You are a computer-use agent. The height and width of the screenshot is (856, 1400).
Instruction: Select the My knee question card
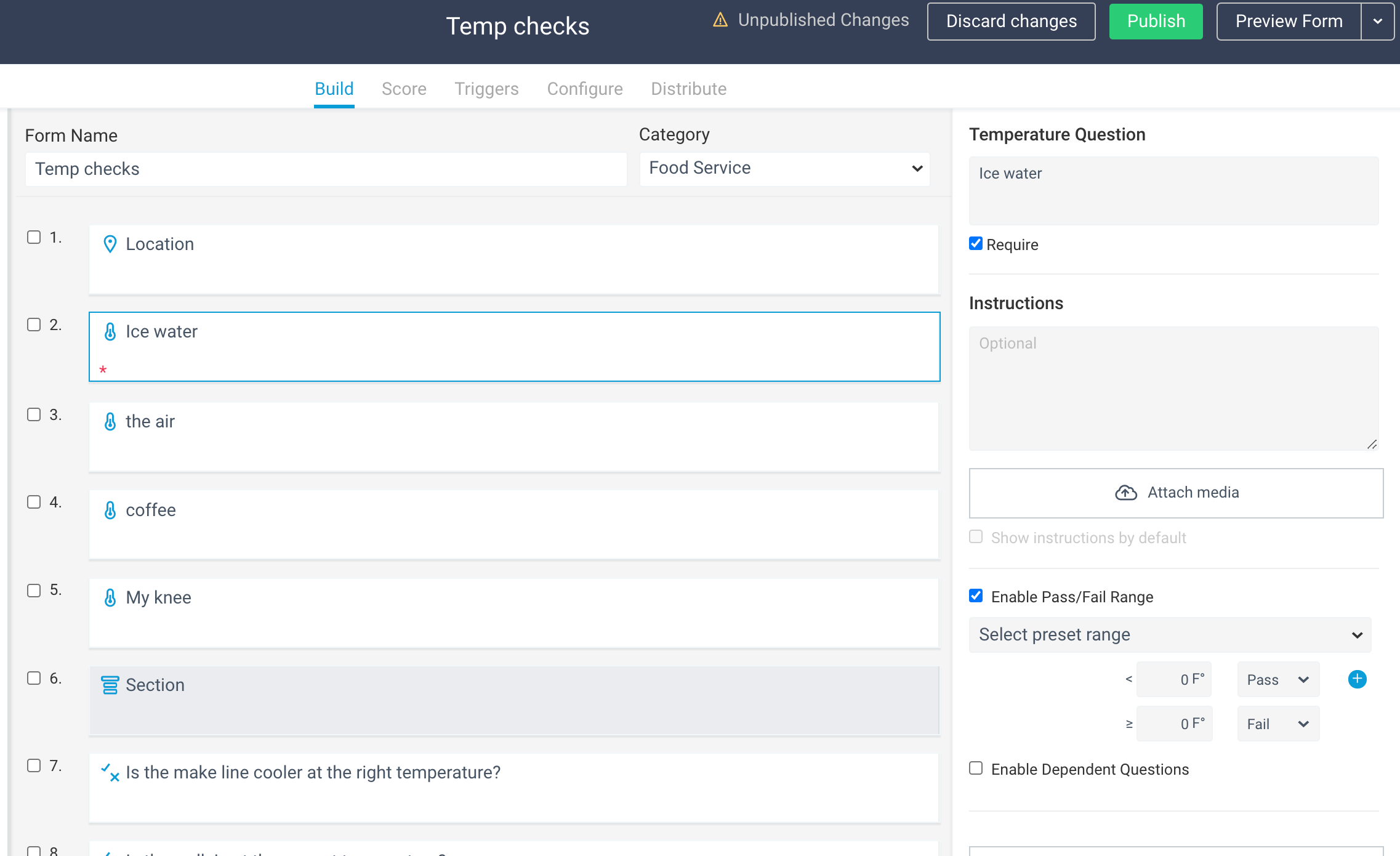click(514, 613)
